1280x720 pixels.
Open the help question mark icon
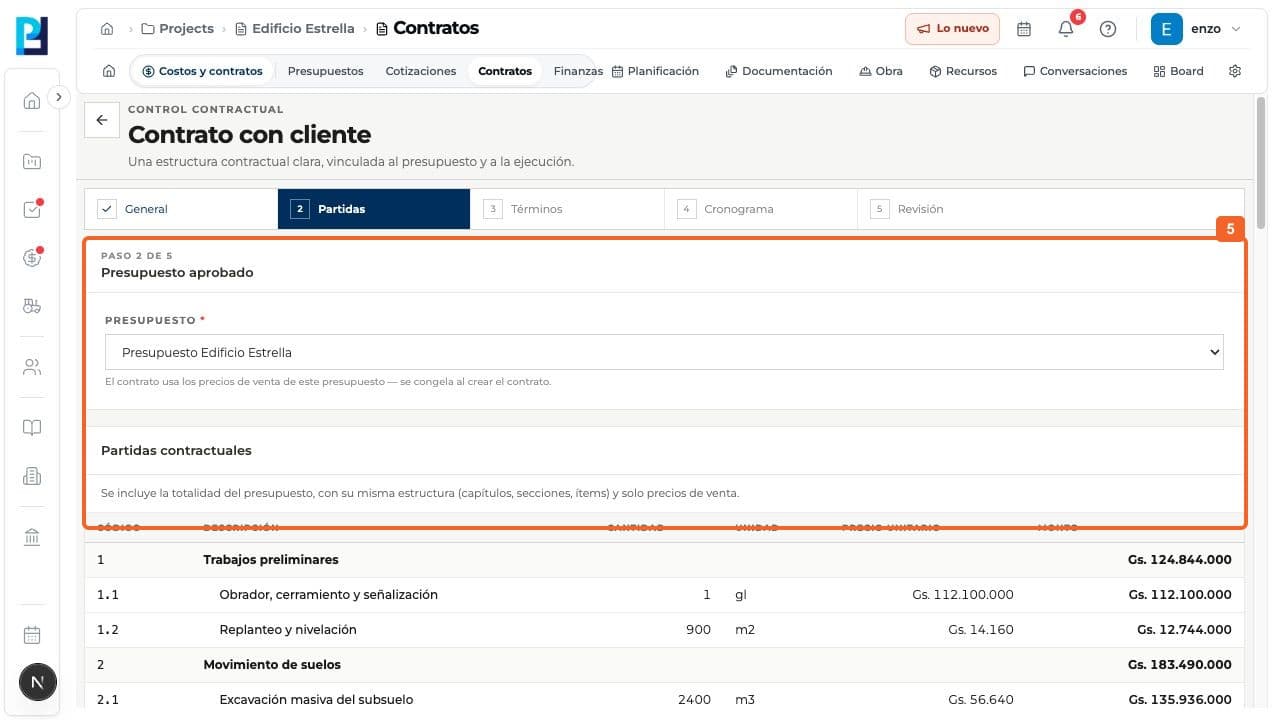coord(1108,29)
